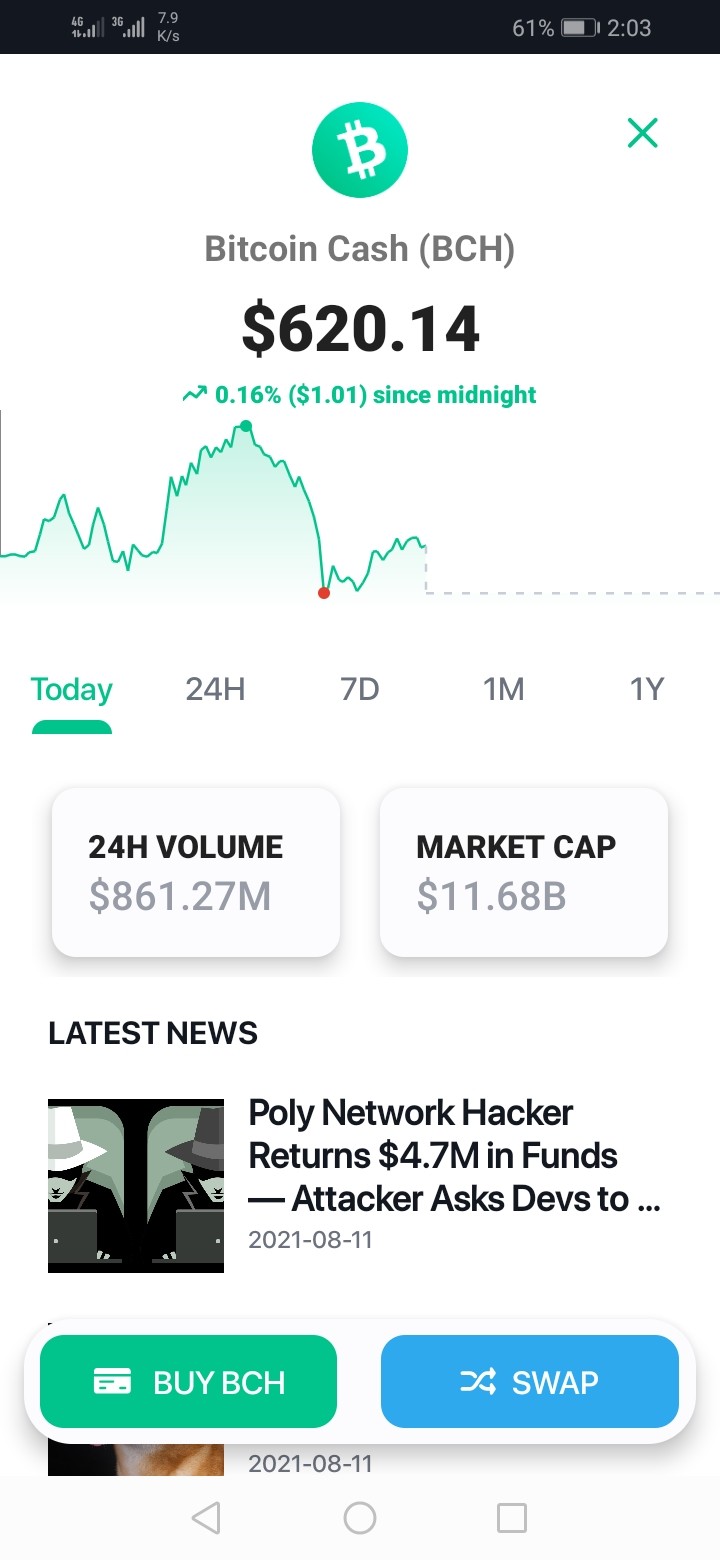Viewport: 720px width, 1560px height.
Task: Tap the Bitcoin Cash logo icon
Action: click(x=360, y=150)
